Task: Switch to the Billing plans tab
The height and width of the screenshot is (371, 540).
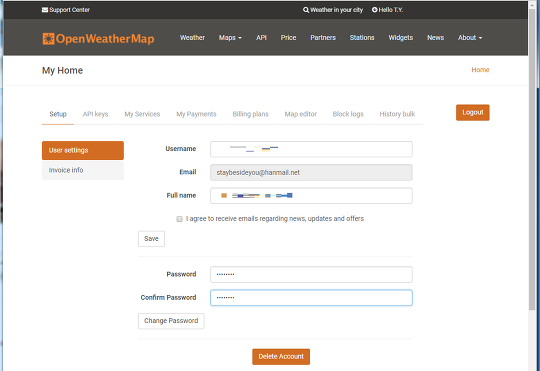Action: point(250,114)
